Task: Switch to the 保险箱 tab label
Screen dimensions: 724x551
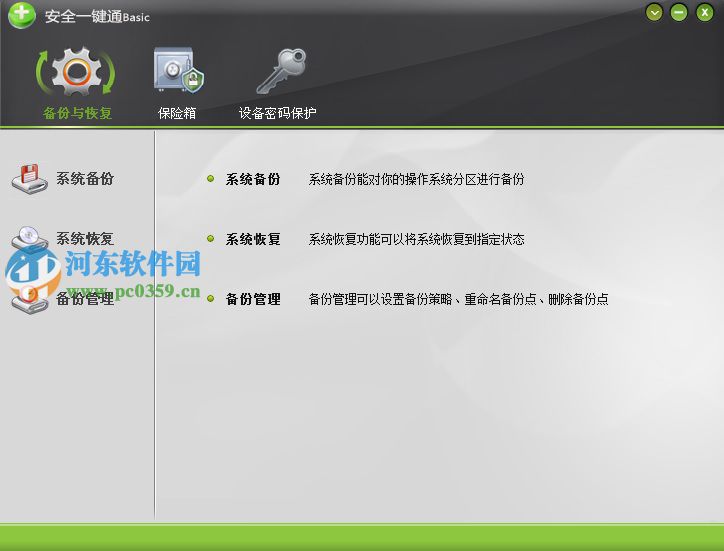Action: (177, 113)
